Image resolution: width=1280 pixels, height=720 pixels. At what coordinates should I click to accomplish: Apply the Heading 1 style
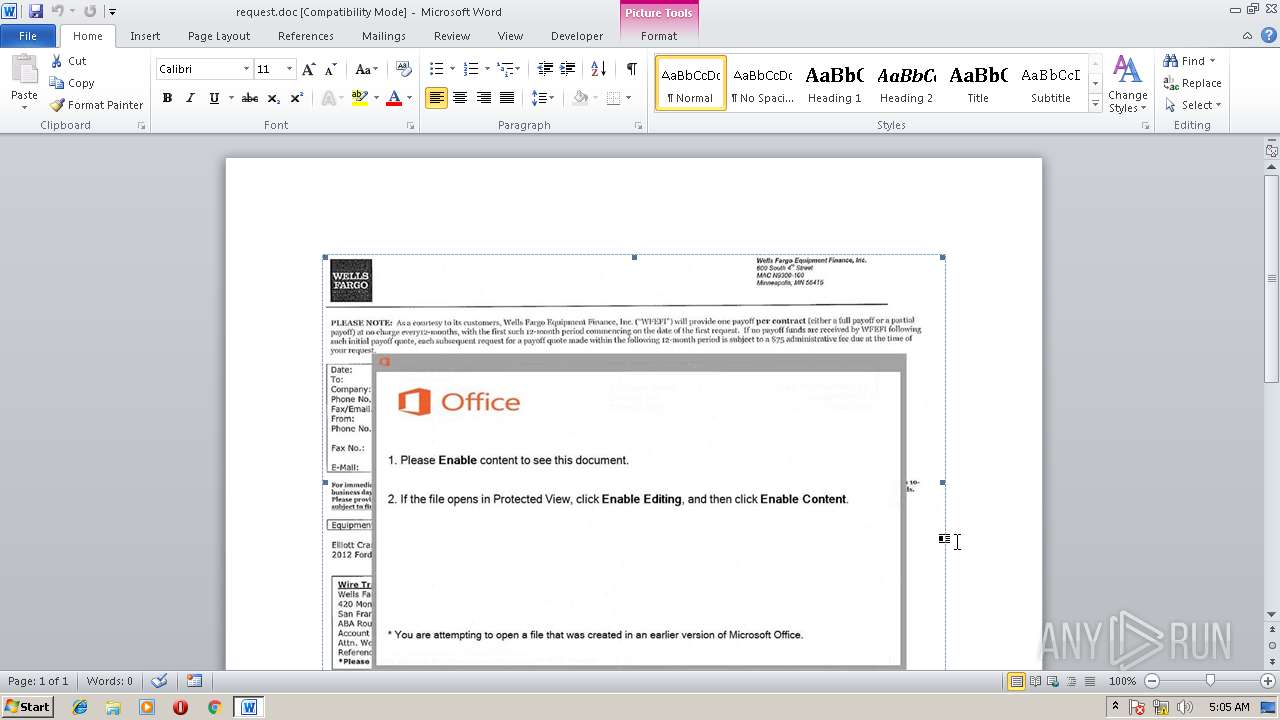[x=834, y=83]
